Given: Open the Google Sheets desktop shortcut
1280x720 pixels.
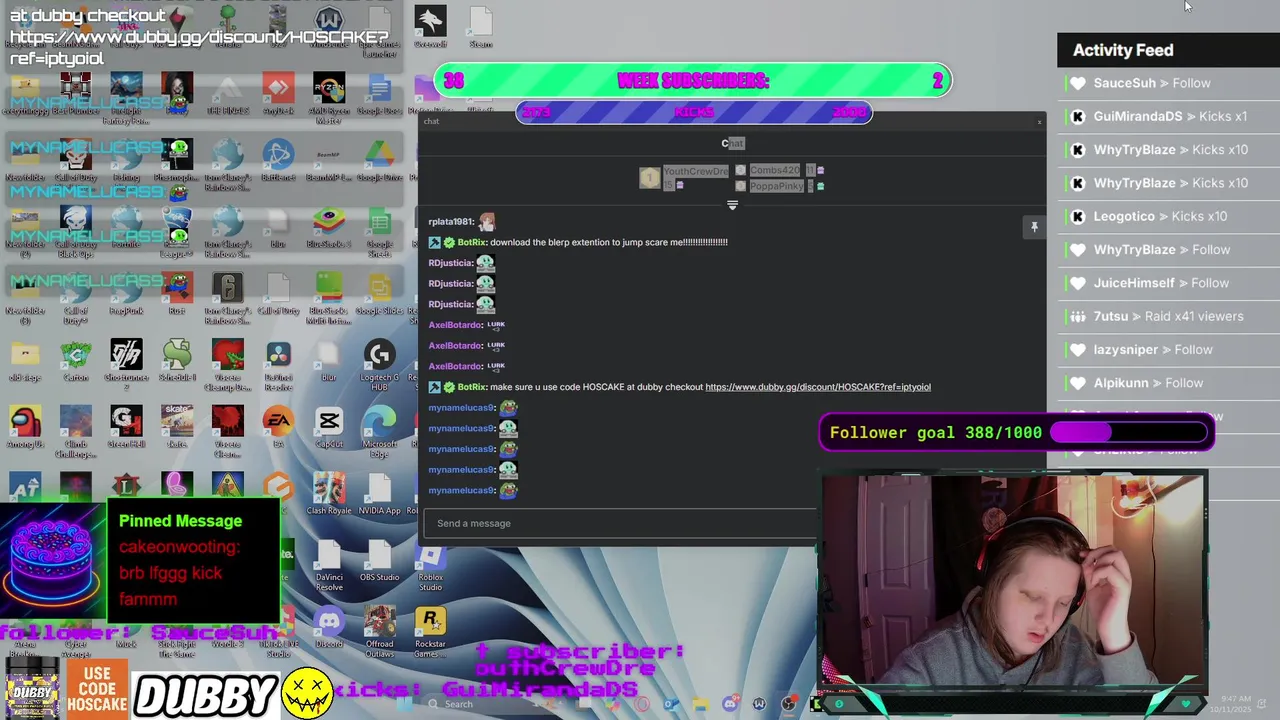Looking at the screenshot, I should [379, 233].
